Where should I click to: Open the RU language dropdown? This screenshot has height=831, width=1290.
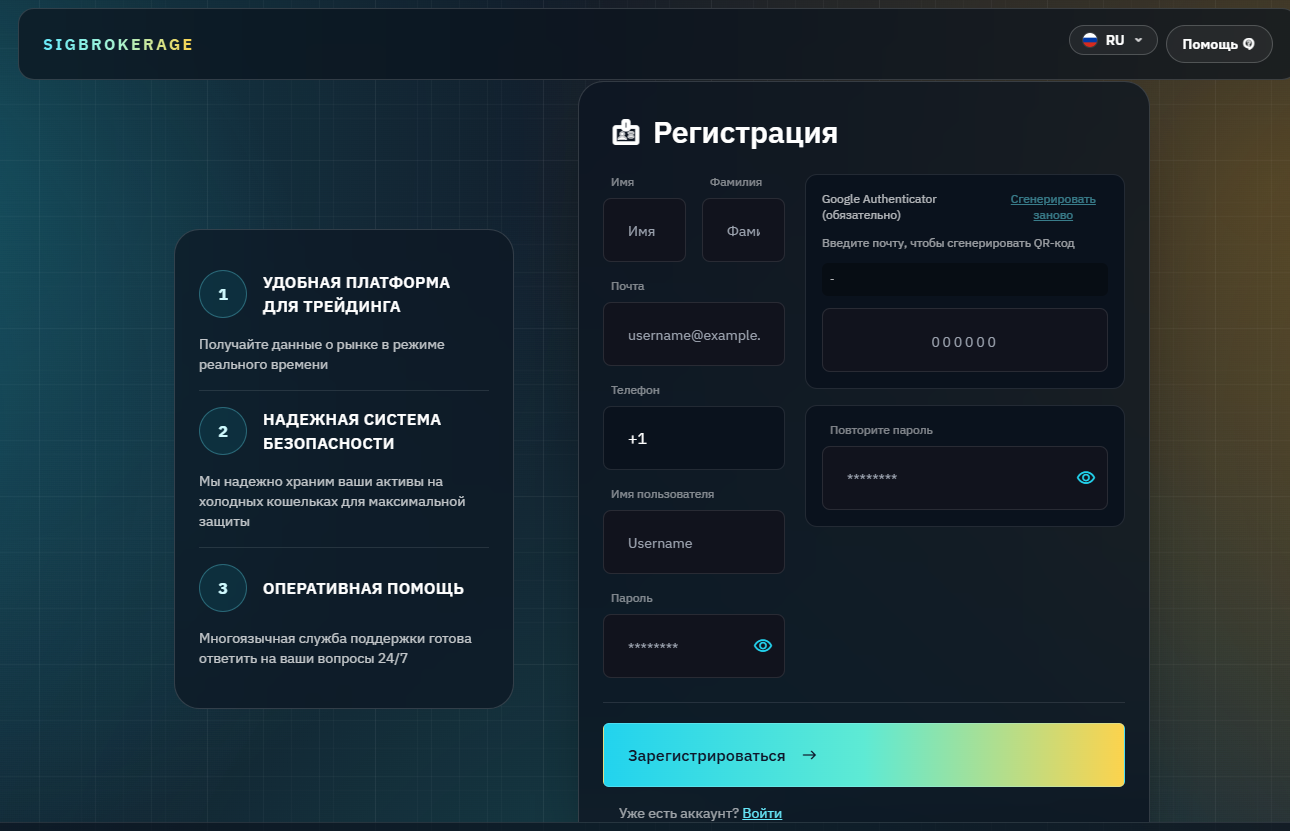[x=1113, y=41]
